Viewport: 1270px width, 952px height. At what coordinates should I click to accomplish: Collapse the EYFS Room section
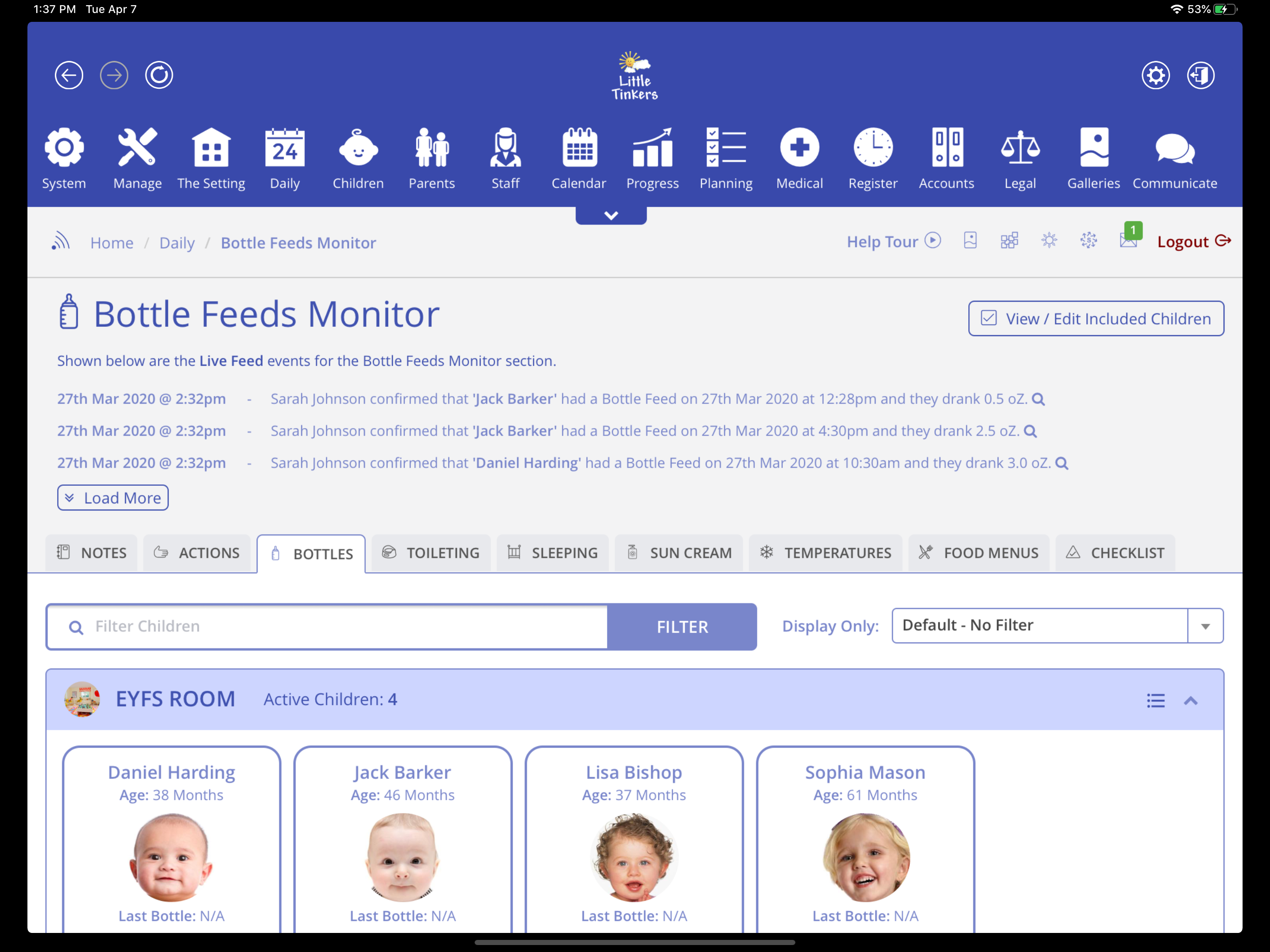1191,701
